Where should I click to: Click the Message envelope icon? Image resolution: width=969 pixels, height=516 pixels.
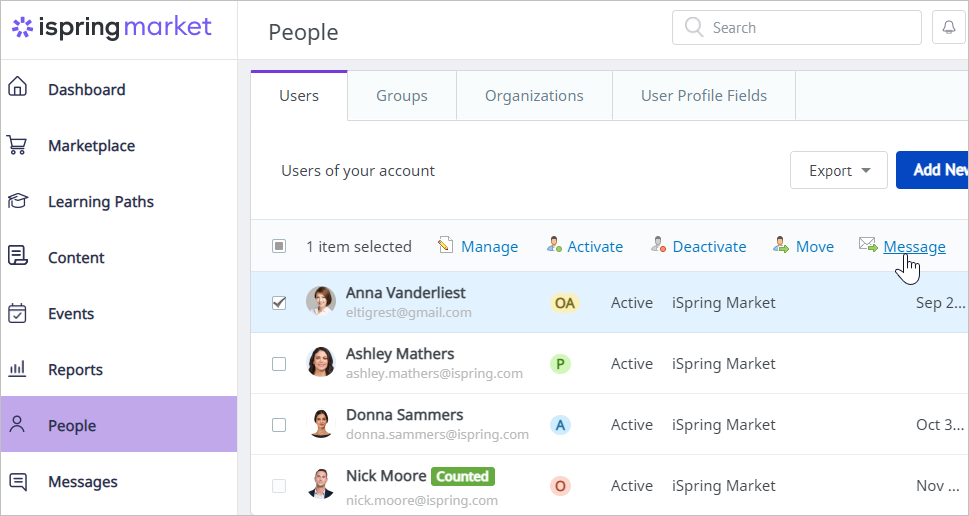pyautogui.click(x=868, y=245)
